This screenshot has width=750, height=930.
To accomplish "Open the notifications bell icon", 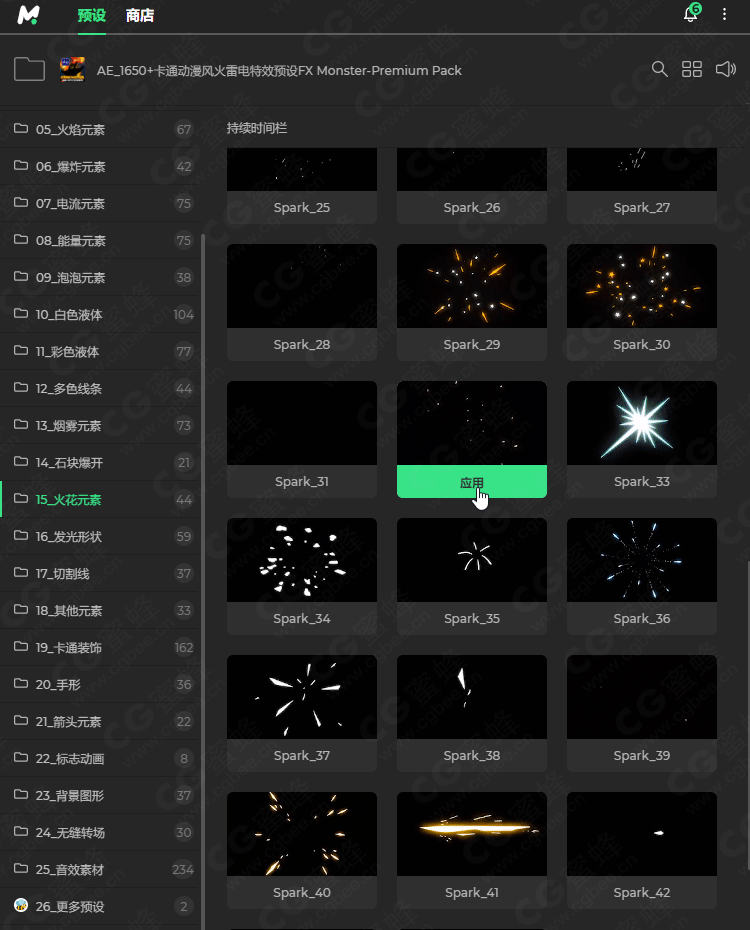I will click(691, 13).
